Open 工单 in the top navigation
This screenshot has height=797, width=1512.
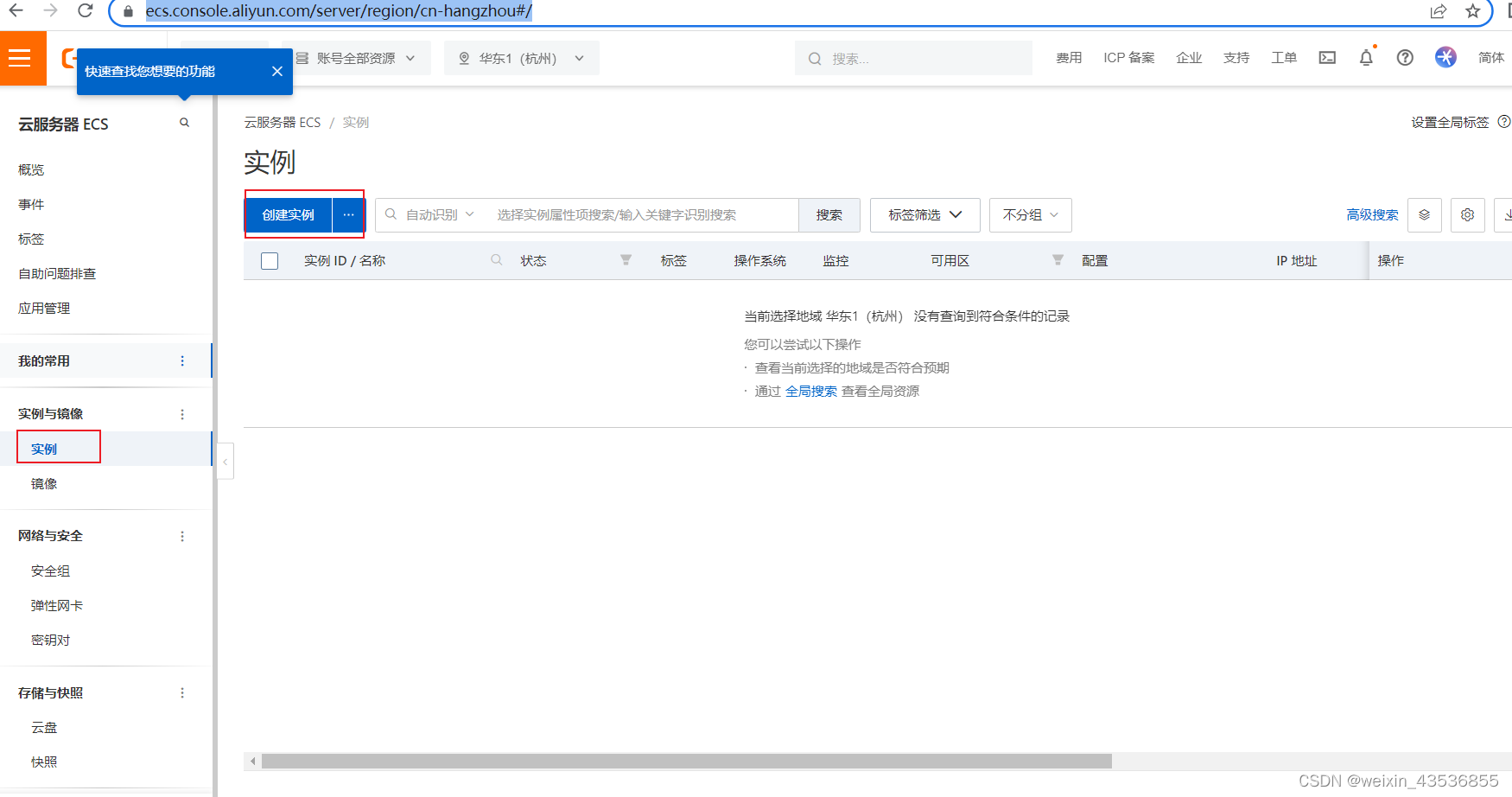coord(1284,57)
